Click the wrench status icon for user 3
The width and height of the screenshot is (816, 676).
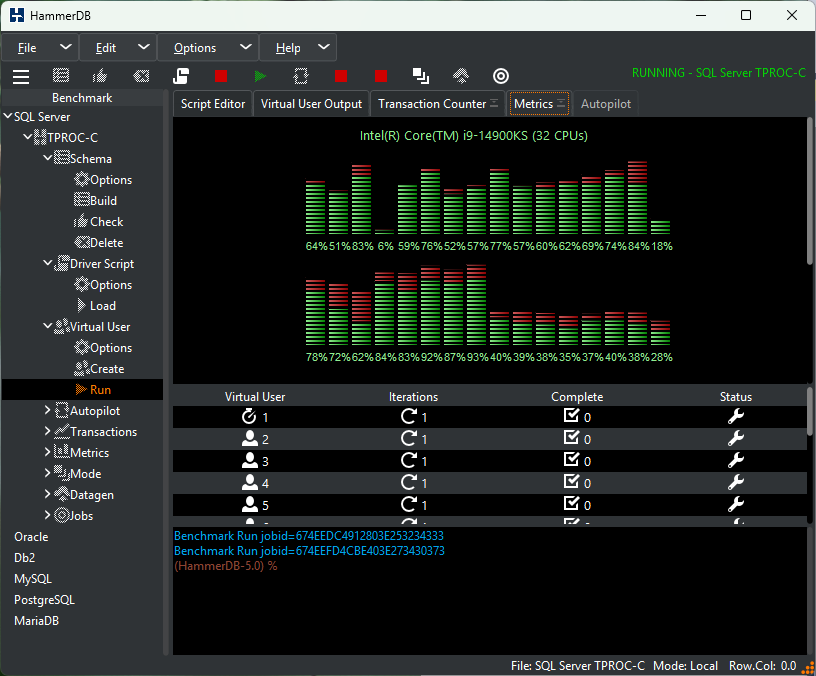click(x=735, y=461)
